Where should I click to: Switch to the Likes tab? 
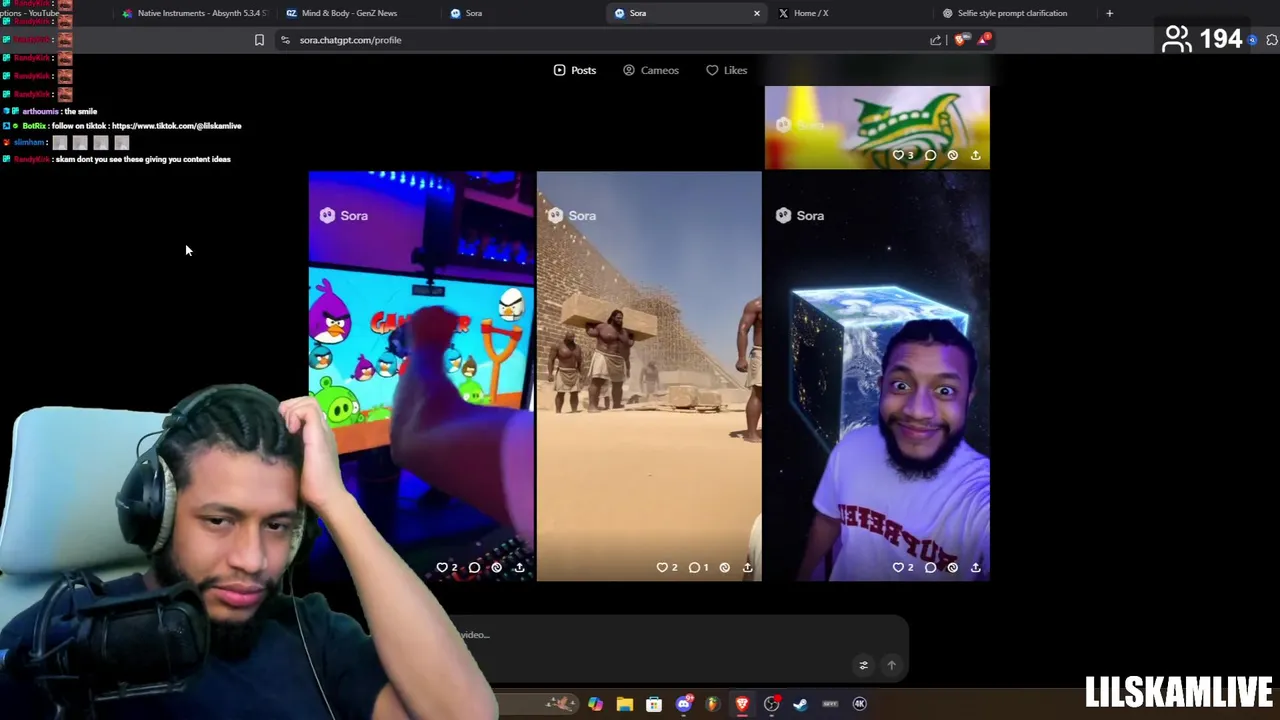(727, 70)
